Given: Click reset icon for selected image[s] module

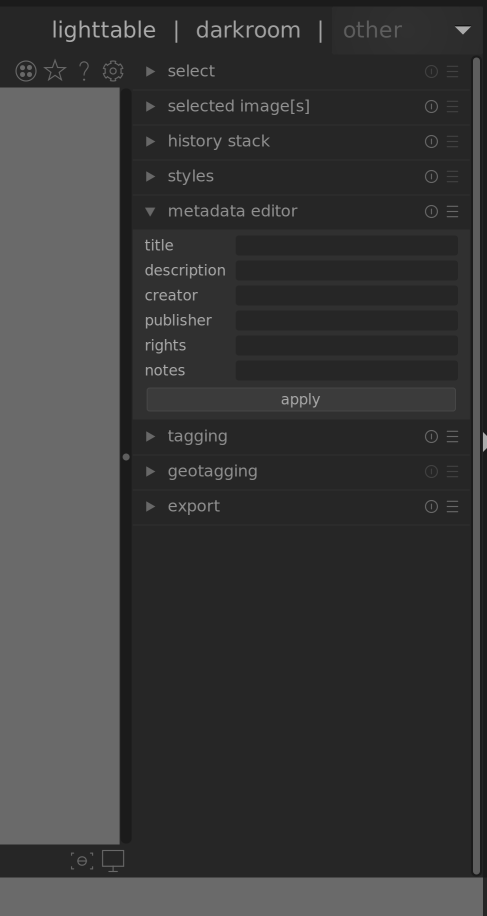Looking at the screenshot, I should (431, 106).
